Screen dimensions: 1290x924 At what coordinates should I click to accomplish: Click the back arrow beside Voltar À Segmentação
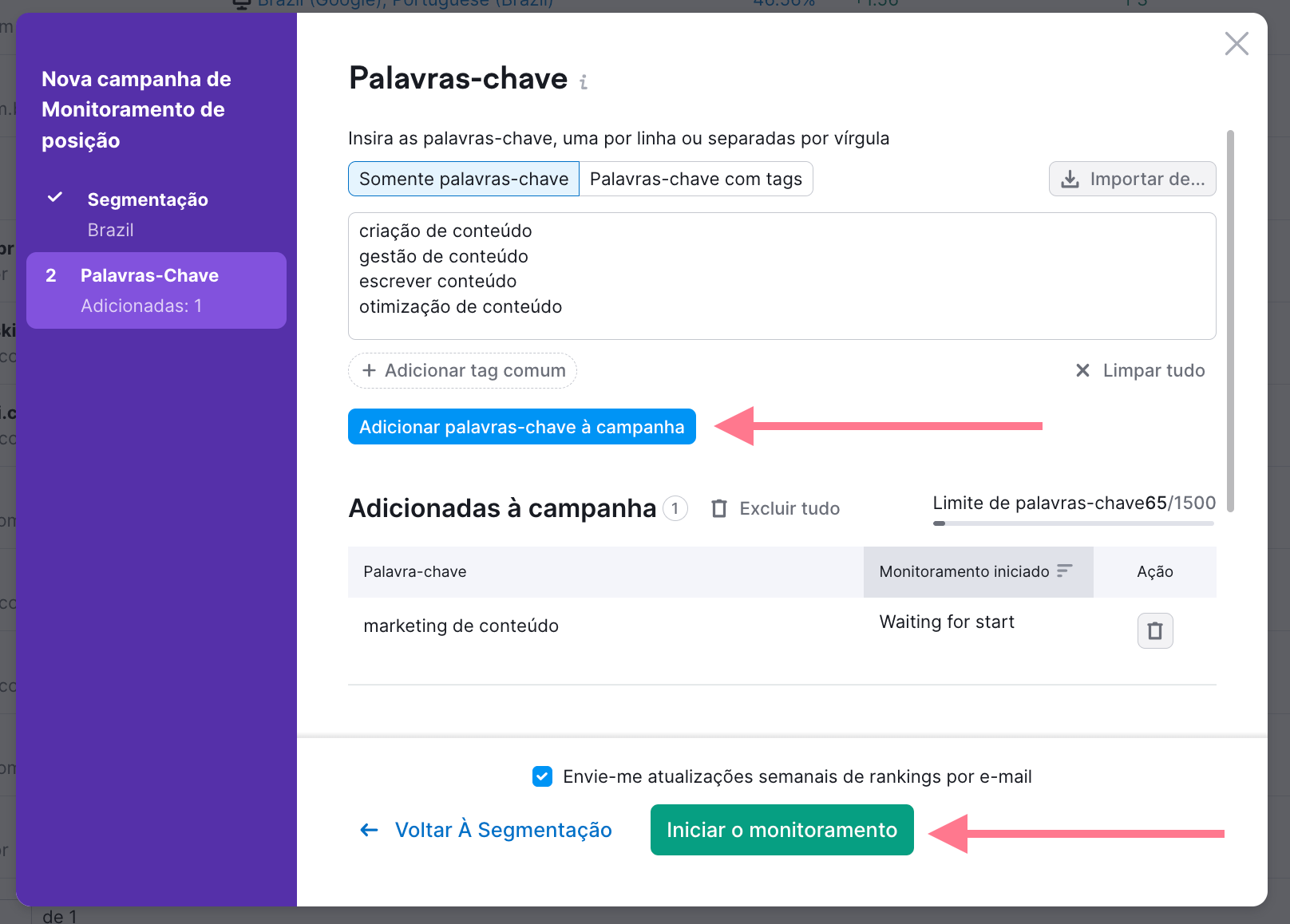(368, 830)
